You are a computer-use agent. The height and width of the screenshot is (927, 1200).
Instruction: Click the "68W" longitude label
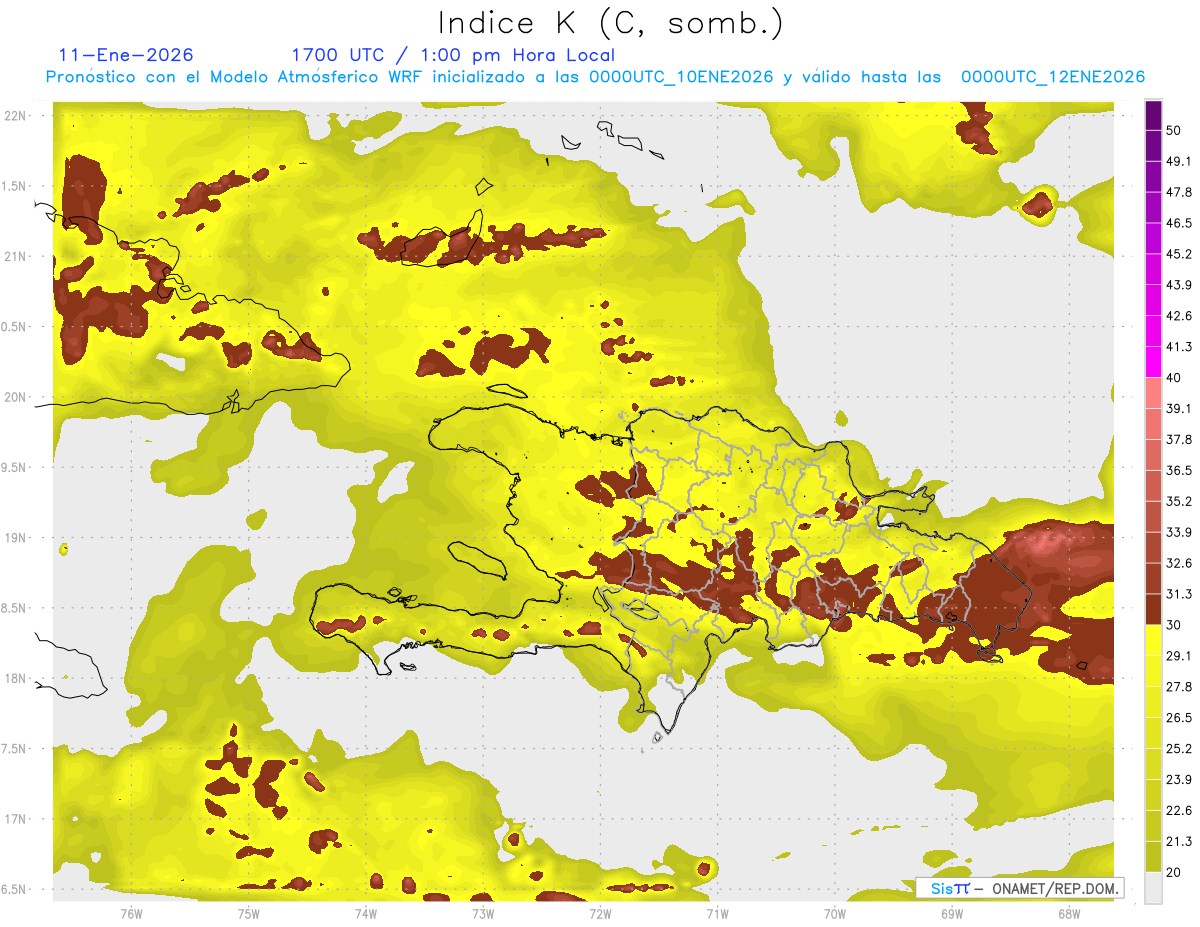(x=1069, y=913)
